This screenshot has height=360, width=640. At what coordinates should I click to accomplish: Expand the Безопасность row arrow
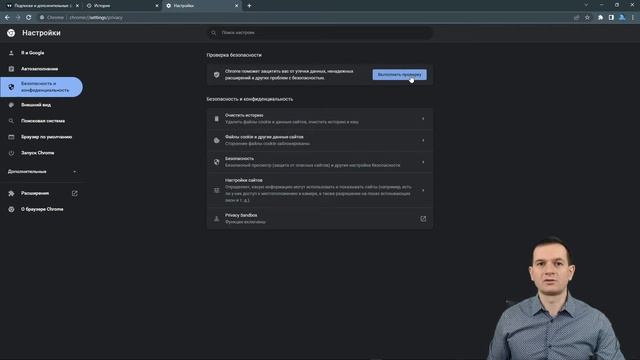click(423, 162)
